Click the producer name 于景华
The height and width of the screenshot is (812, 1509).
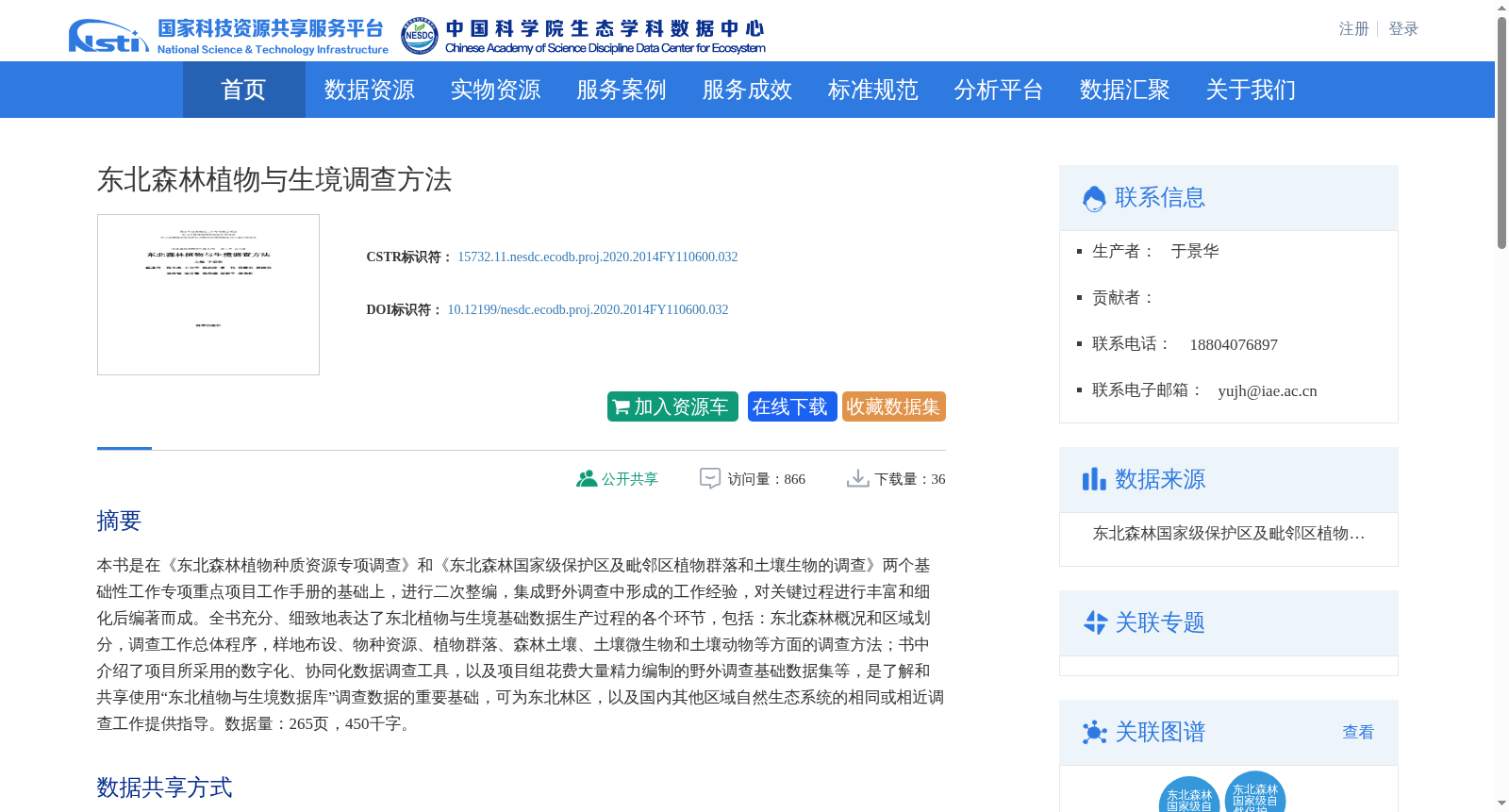1195,251
